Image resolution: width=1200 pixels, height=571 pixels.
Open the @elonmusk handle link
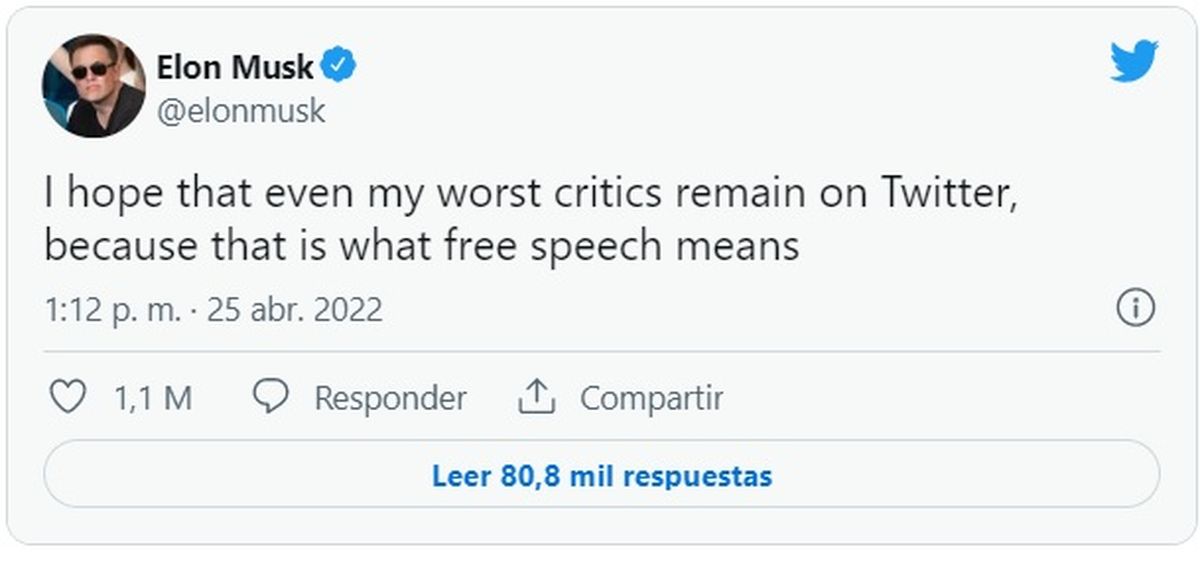click(241, 110)
